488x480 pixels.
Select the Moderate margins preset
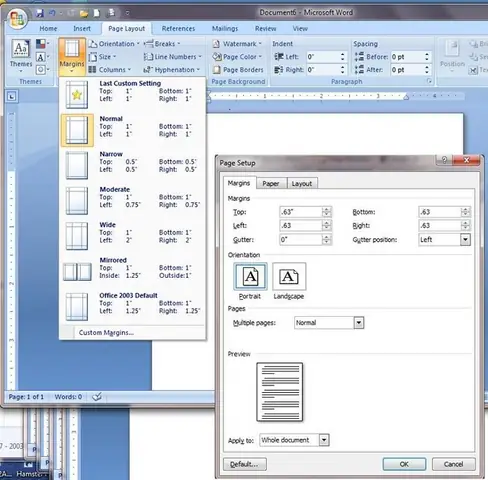point(133,200)
